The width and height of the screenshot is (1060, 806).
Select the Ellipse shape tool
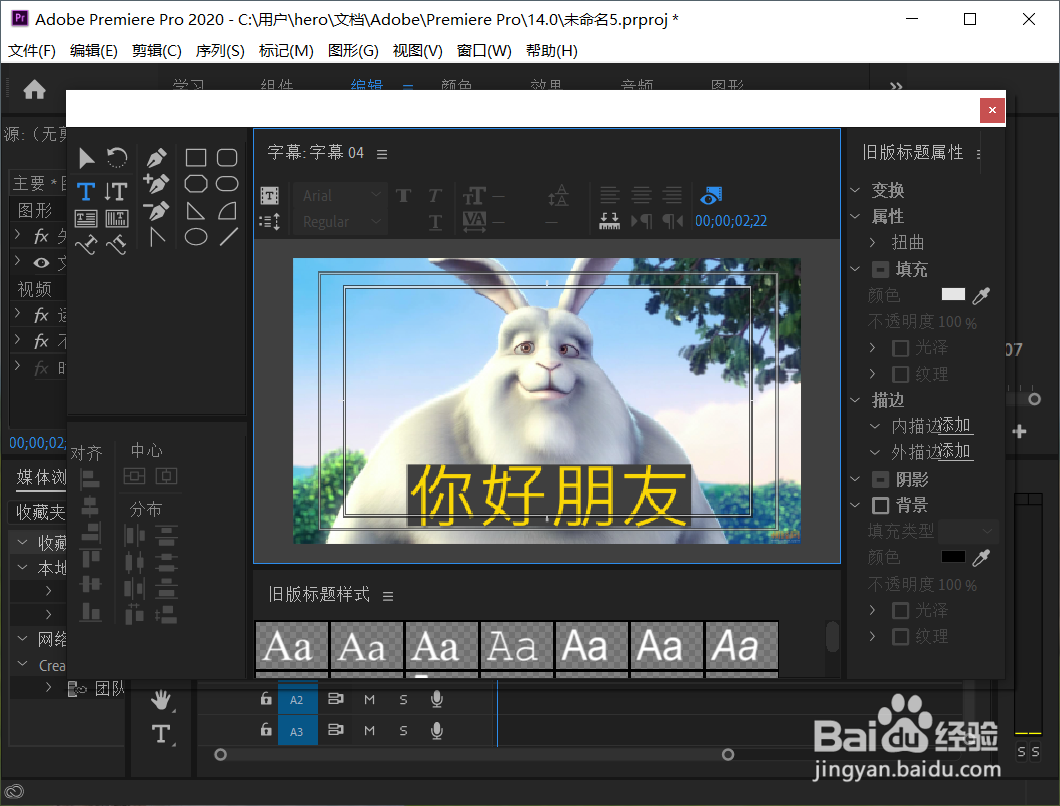(196, 237)
